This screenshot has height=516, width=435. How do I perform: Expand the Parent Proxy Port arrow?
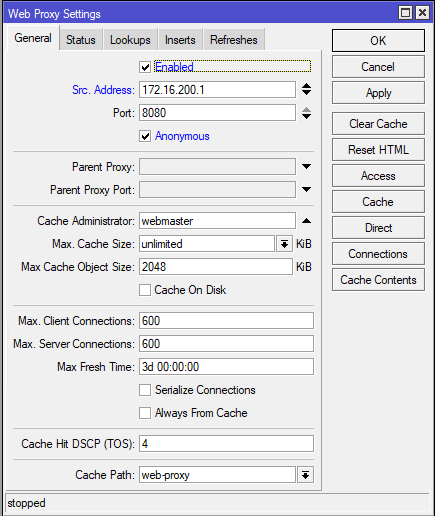point(306,189)
